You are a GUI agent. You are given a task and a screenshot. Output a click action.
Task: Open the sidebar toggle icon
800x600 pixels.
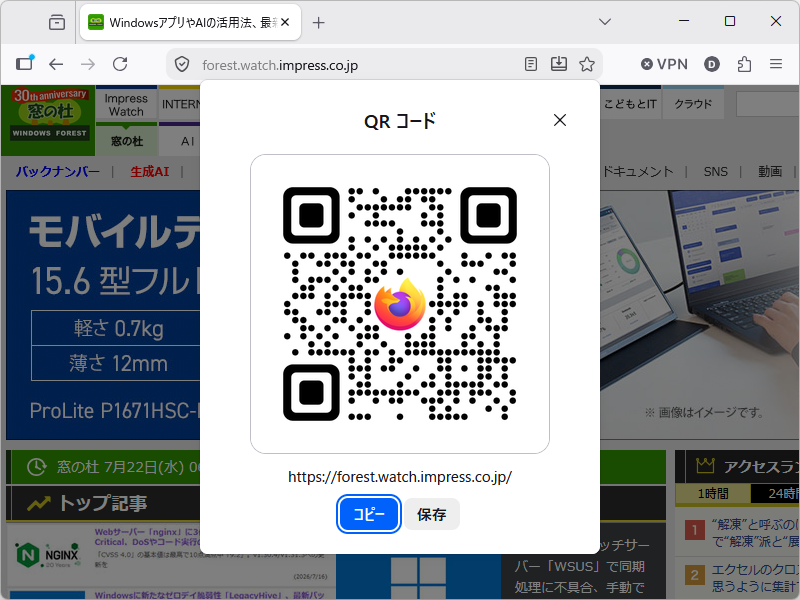point(24,63)
